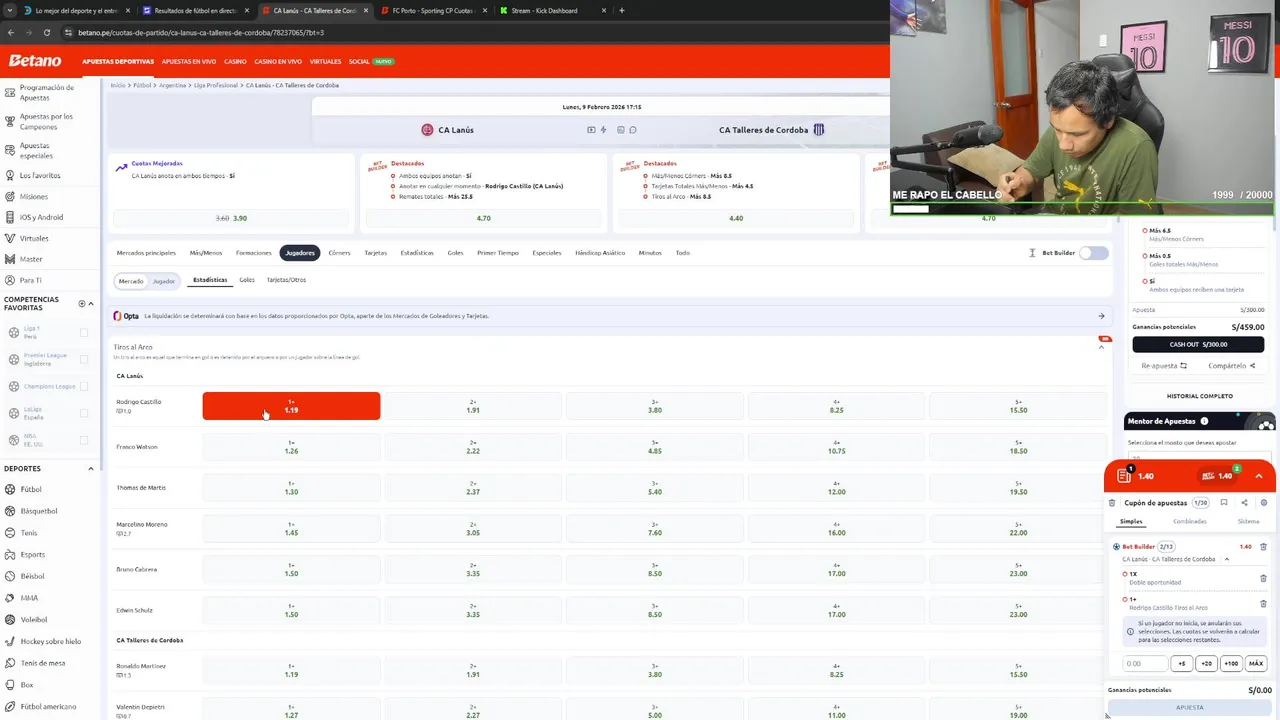The image size is (1280, 720).
Task: Click the Mentor de Apuestas info icon
Action: [1204, 421]
